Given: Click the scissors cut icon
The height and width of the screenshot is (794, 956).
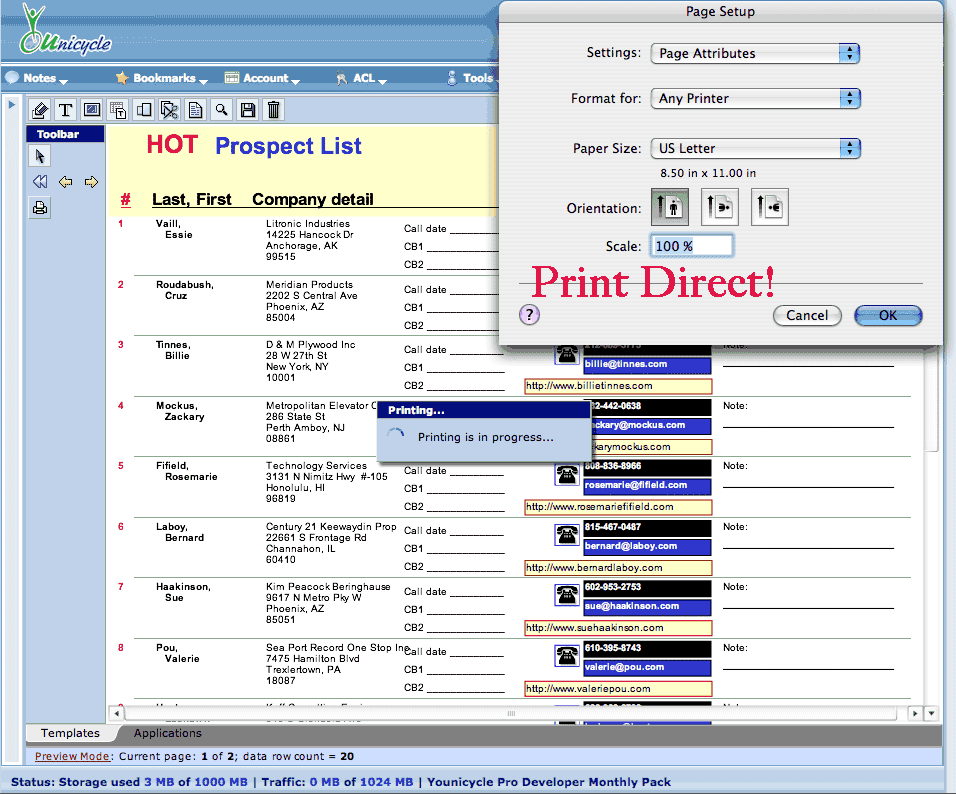Looking at the screenshot, I should (x=169, y=110).
